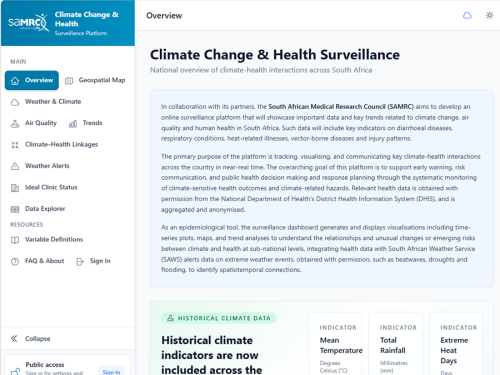
Task: Click the Trends bar chart icon
Action: pyautogui.click(x=73, y=124)
